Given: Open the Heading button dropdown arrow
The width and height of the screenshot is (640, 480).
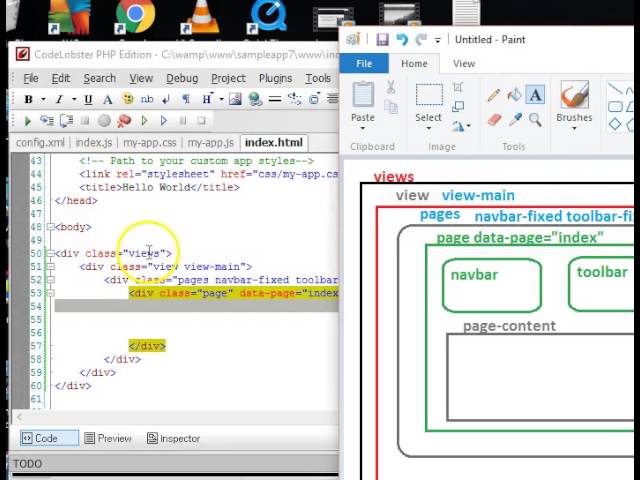Looking at the screenshot, I should pyautogui.click(x=222, y=99).
